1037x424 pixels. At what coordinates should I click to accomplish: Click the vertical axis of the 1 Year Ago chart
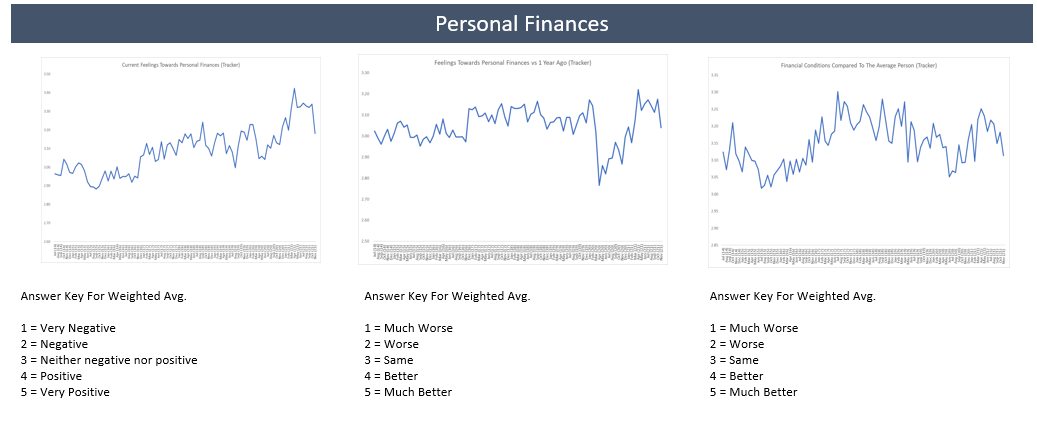pos(366,157)
